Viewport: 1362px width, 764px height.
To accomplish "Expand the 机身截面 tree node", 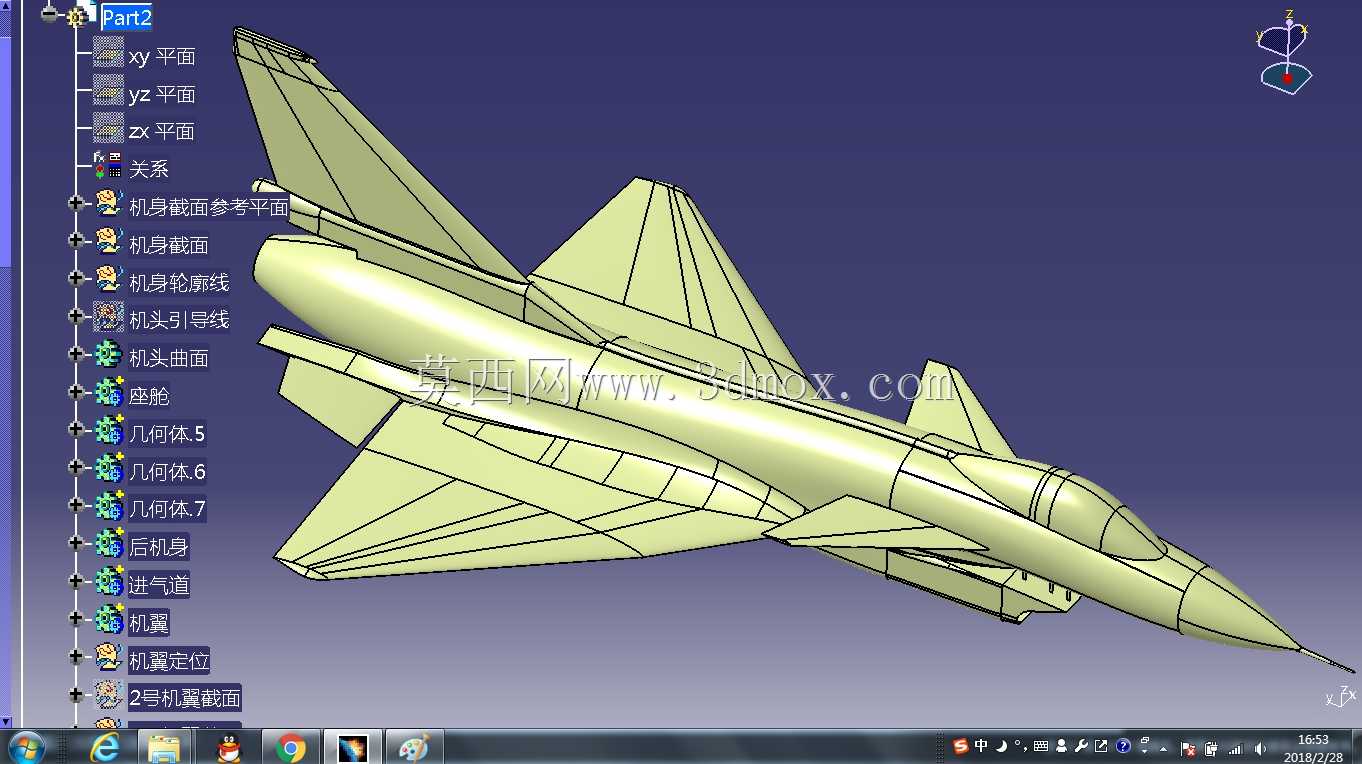I will click(76, 240).
